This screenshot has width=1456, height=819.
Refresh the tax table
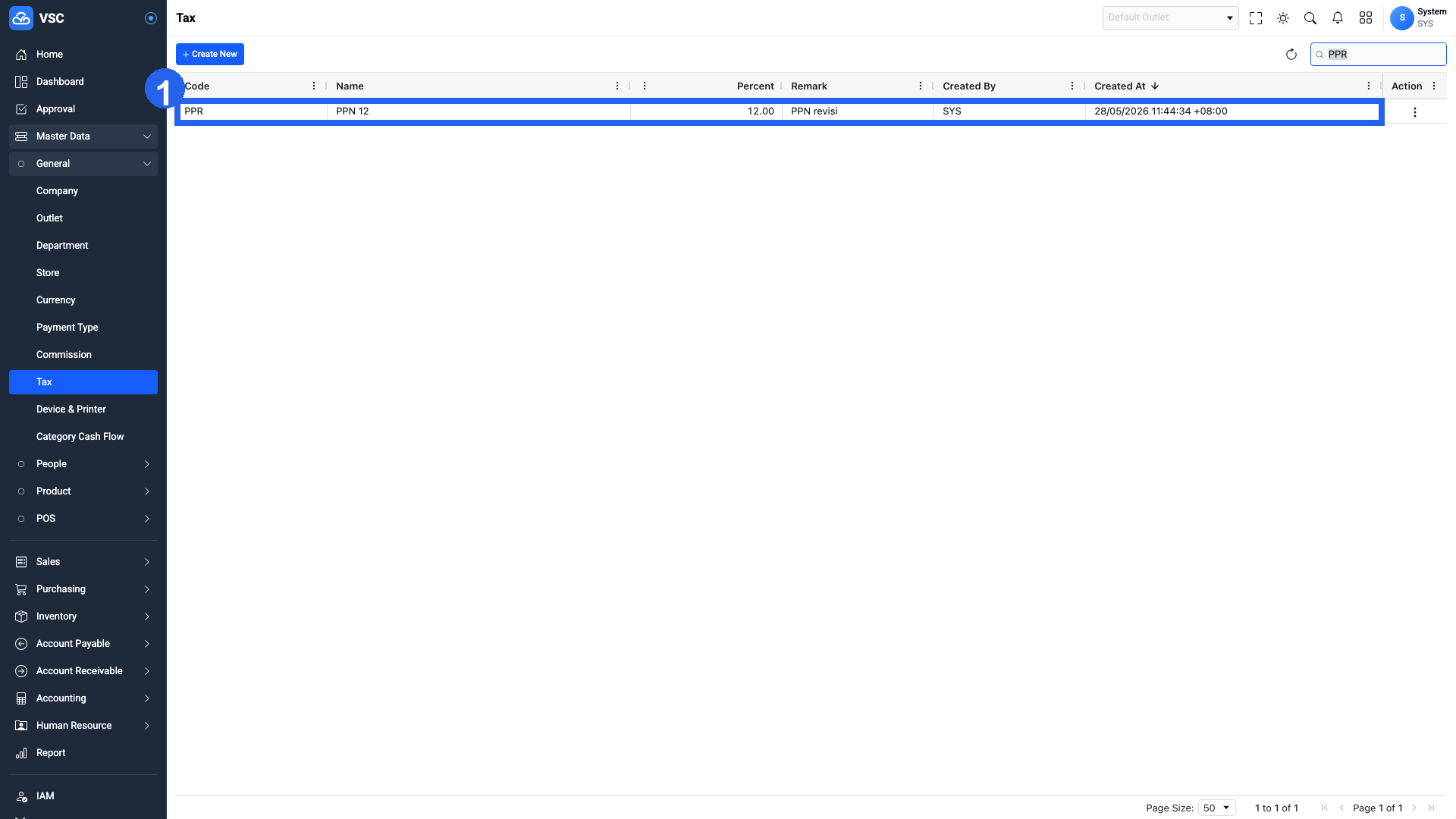(1291, 55)
